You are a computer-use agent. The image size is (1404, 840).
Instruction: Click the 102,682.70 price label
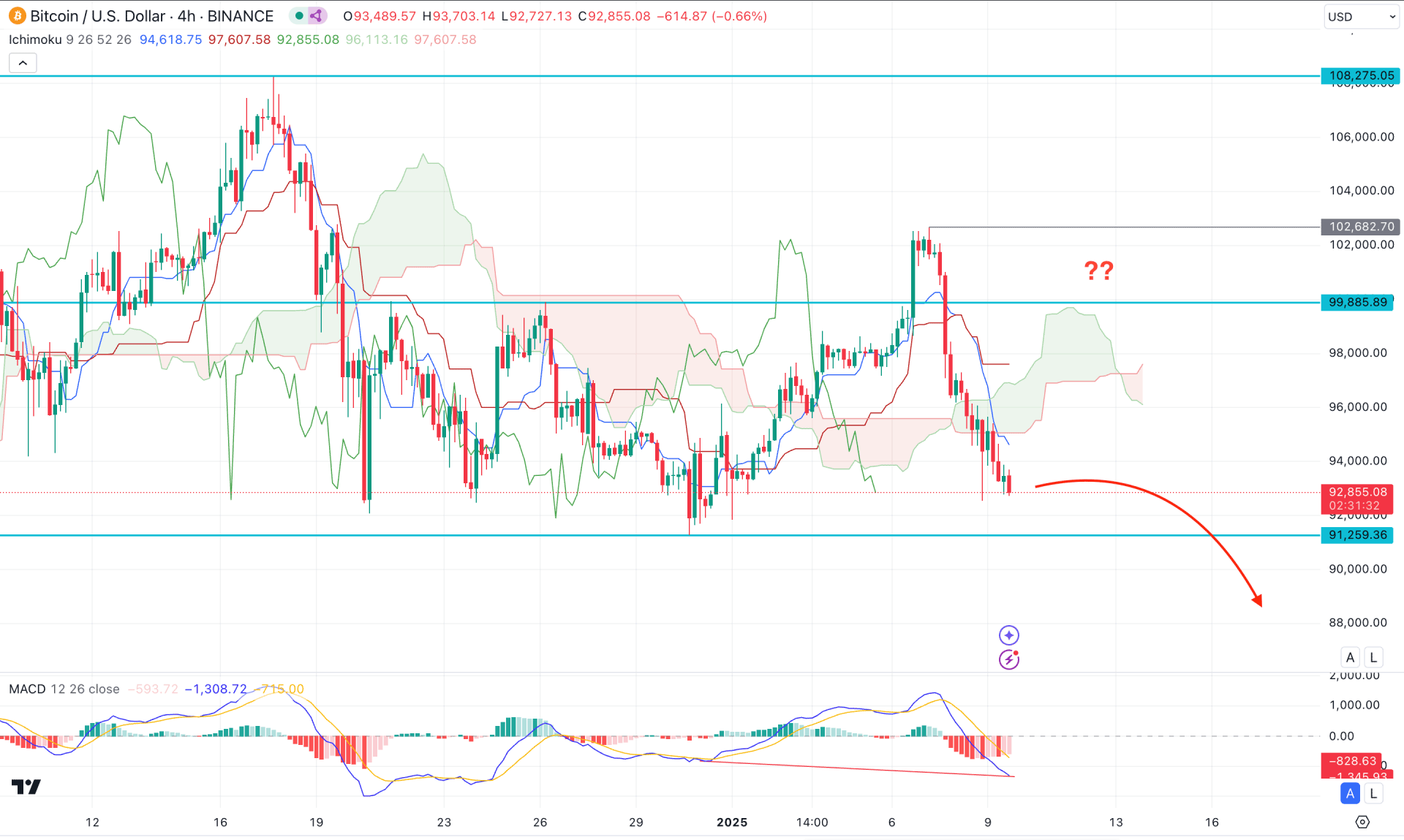1360,227
